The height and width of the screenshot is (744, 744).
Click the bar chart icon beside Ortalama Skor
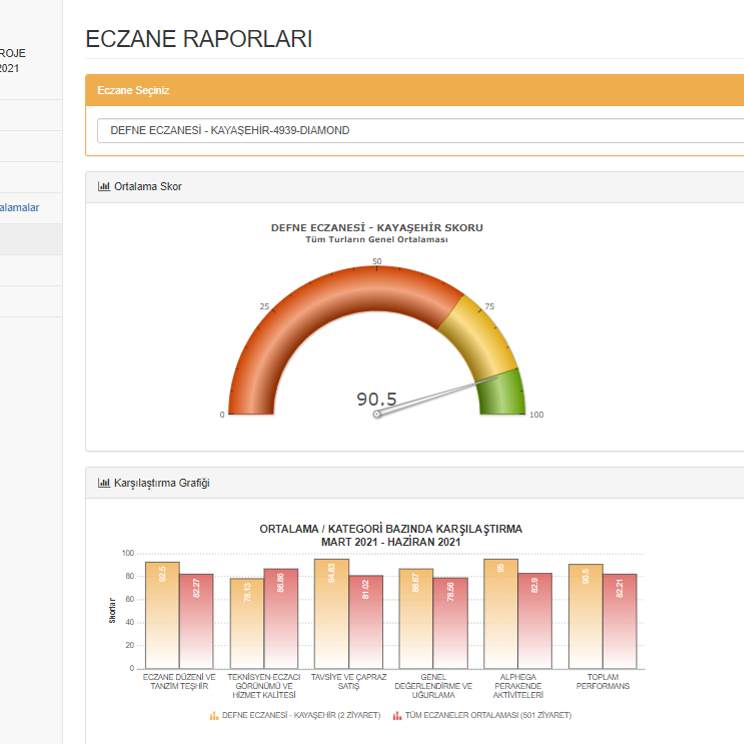click(103, 187)
